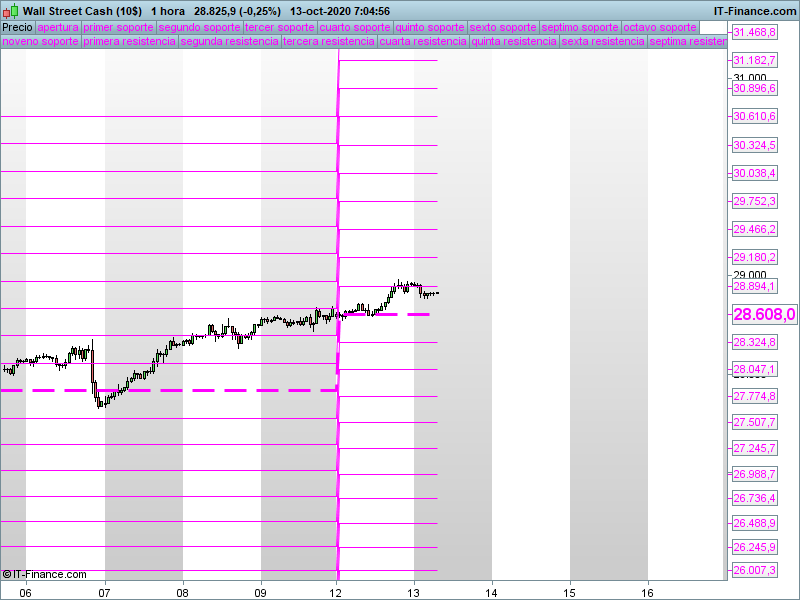Click the 31.182,7 price label
The width and height of the screenshot is (800, 600).
pyautogui.click(x=755, y=60)
